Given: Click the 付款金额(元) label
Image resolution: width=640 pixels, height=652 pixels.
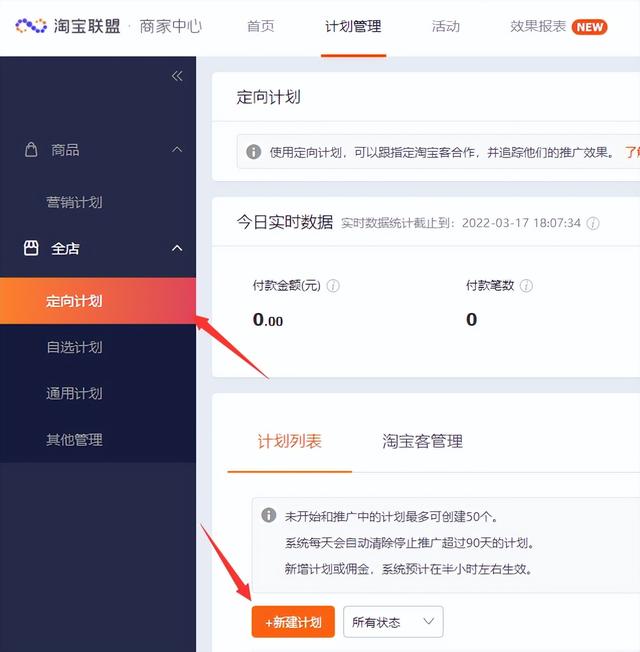Looking at the screenshot, I should [287, 286].
